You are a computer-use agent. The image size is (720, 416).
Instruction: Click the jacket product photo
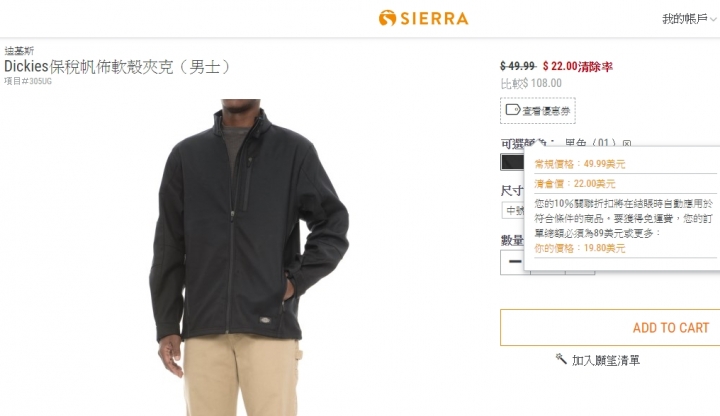point(249,257)
